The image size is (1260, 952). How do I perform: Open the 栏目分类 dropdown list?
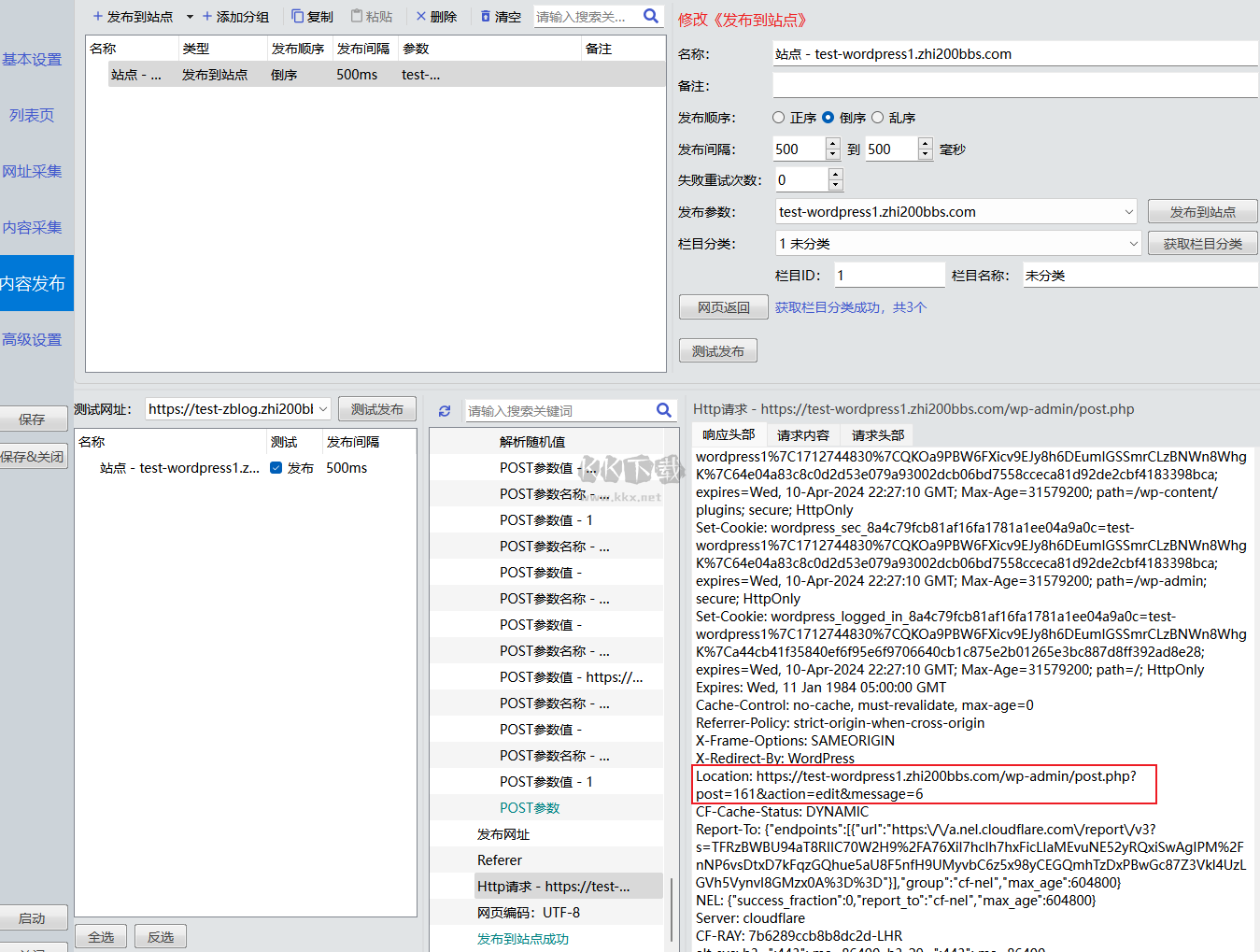[1133, 244]
